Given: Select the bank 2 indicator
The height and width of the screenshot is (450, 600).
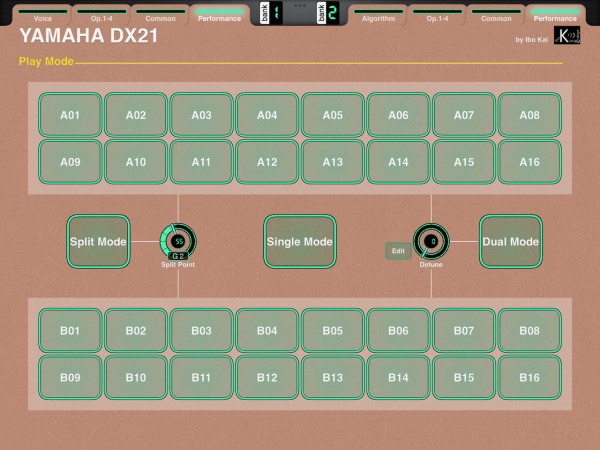Looking at the screenshot, I should tap(328, 13).
